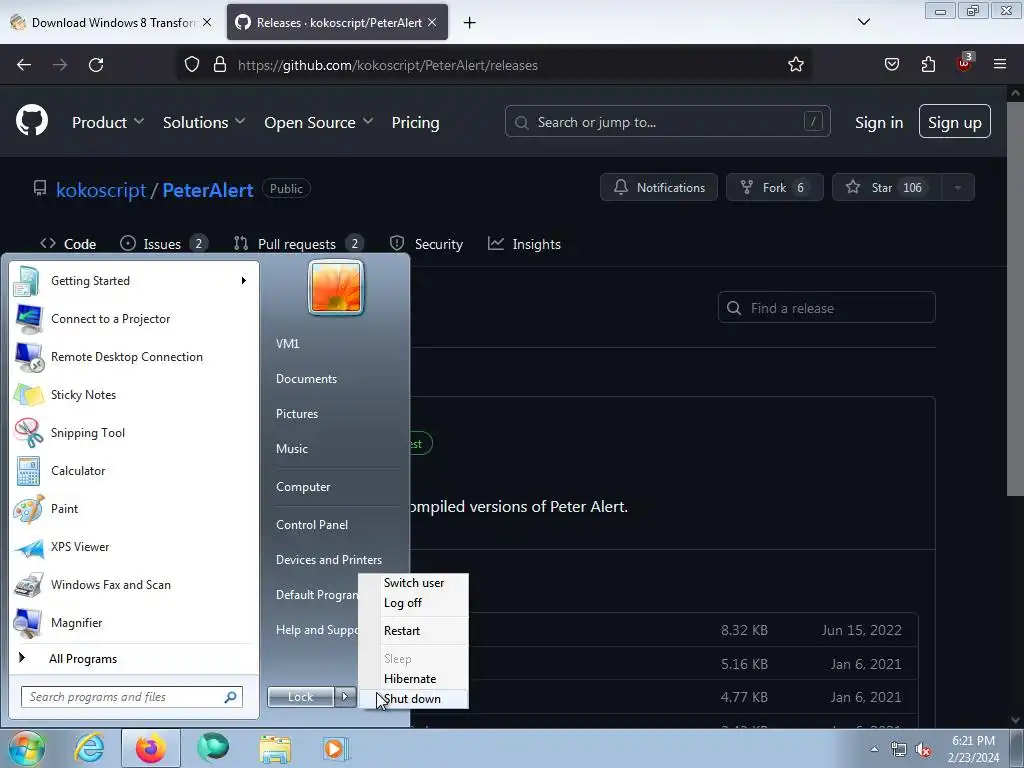The width and height of the screenshot is (1024, 768).
Task: Launch Windows Fax and Scan
Action: pyautogui.click(x=134, y=584)
